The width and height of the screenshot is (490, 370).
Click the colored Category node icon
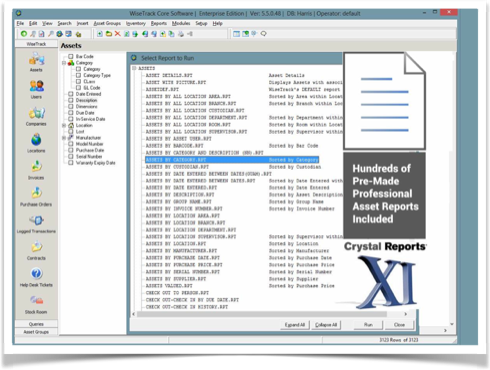pyautogui.click(x=71, y=63)
